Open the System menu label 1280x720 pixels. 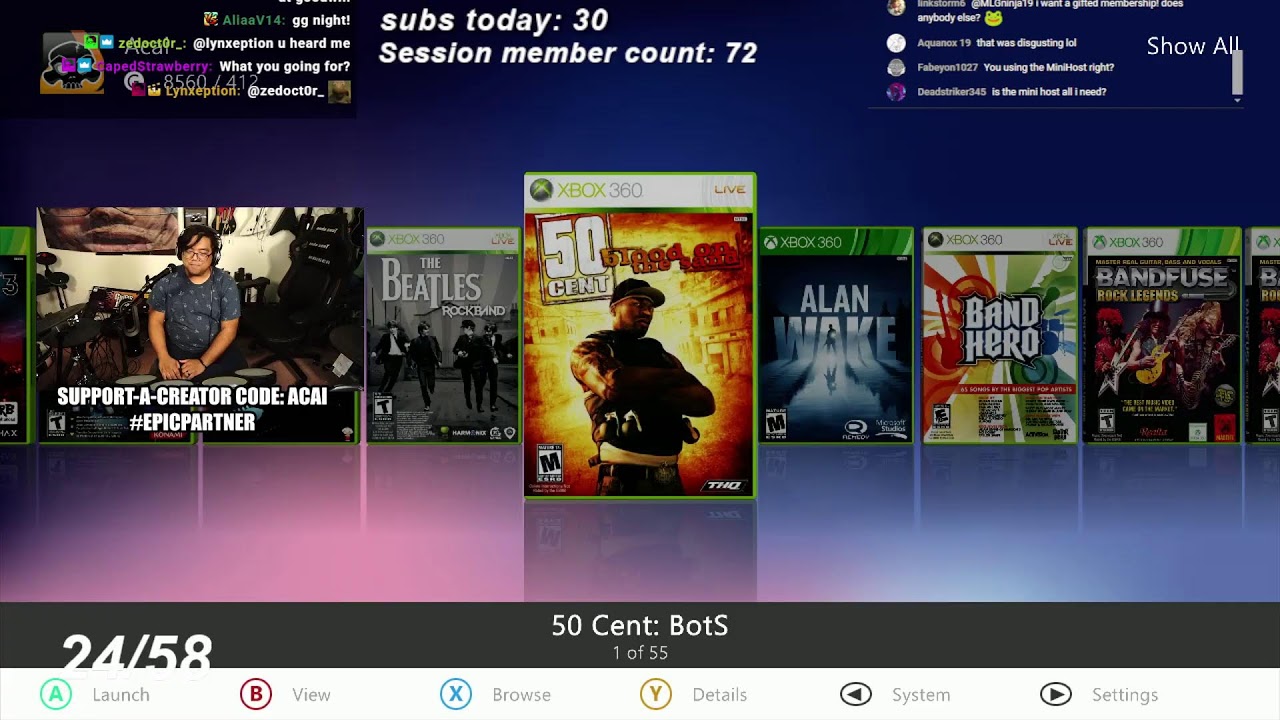921,695
